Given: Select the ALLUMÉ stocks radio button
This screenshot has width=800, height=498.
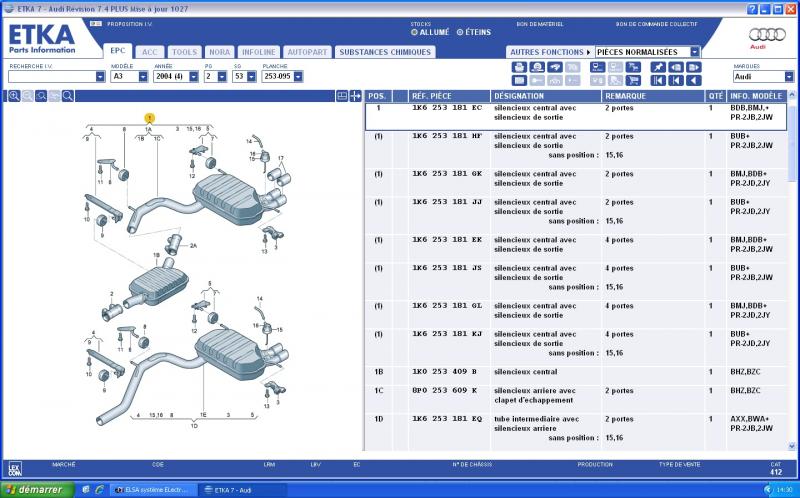Looking at the screenshot, I should (x=414, y=32).
